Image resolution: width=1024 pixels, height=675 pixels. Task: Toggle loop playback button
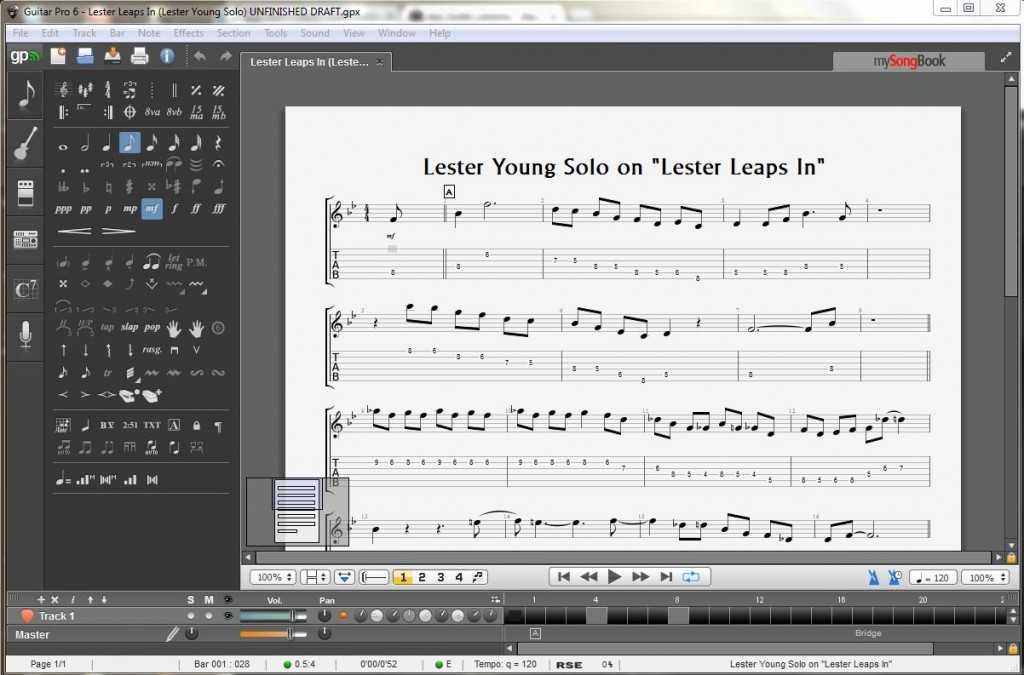tap(691, 577)
